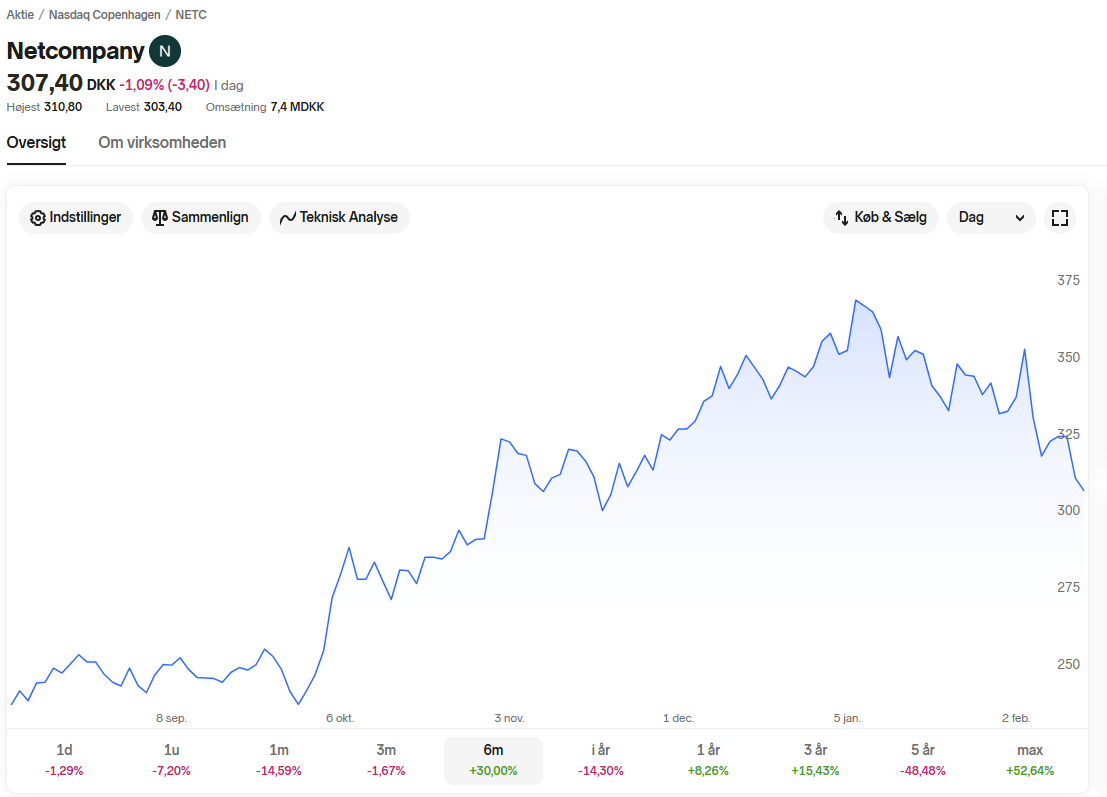Open the Indstillinger chart settings
Image resolution: width=1107 pixels, height=797 pixels.
click(x=76, y=217)
